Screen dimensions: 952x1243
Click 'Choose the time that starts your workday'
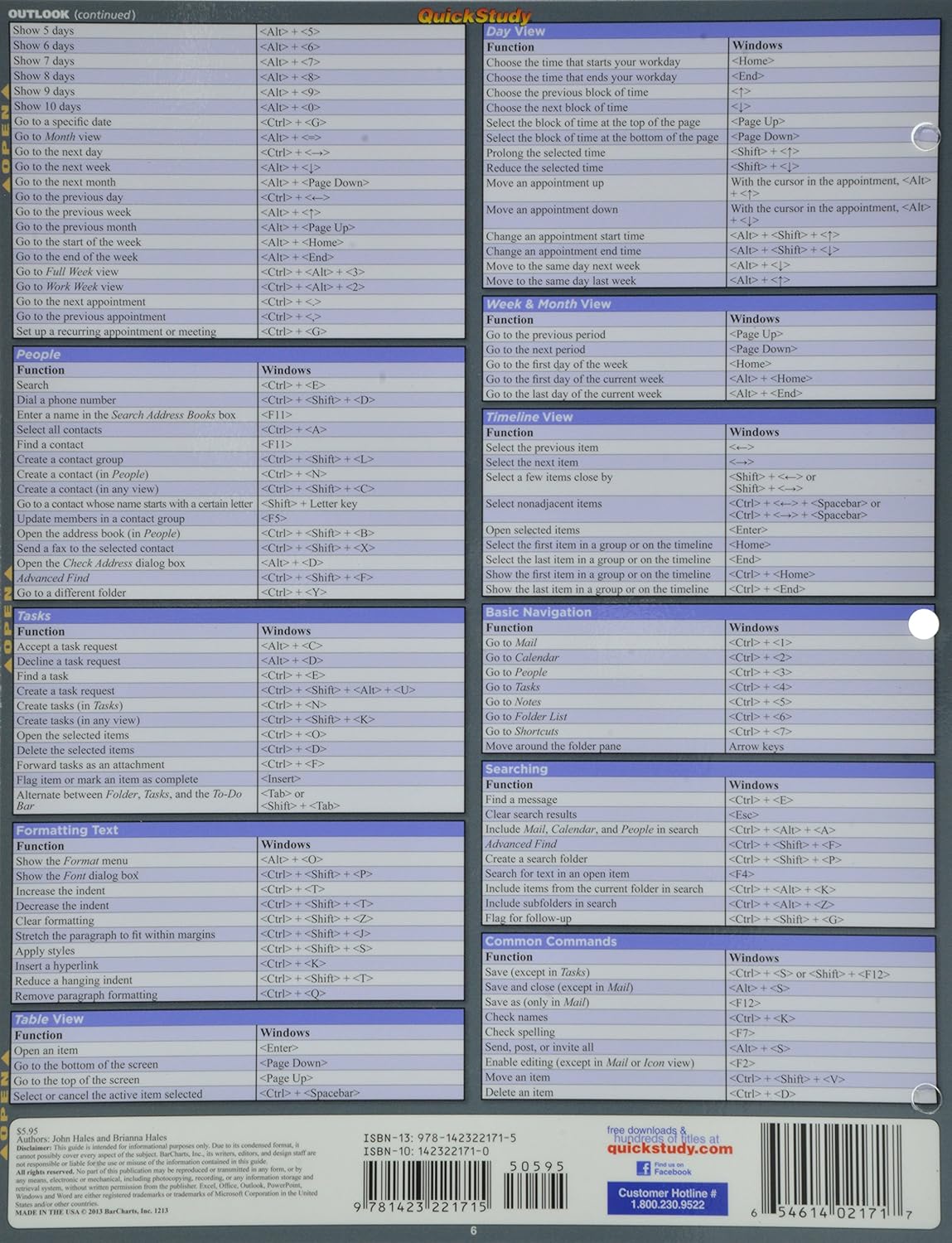pos(583,62)
